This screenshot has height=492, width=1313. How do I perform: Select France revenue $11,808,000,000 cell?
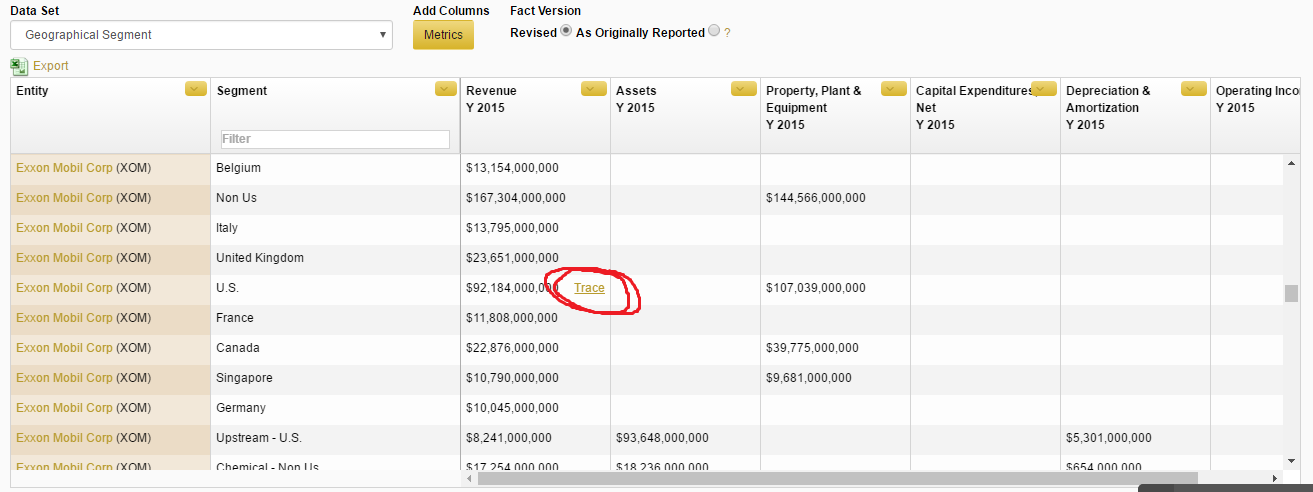[535, 318]
